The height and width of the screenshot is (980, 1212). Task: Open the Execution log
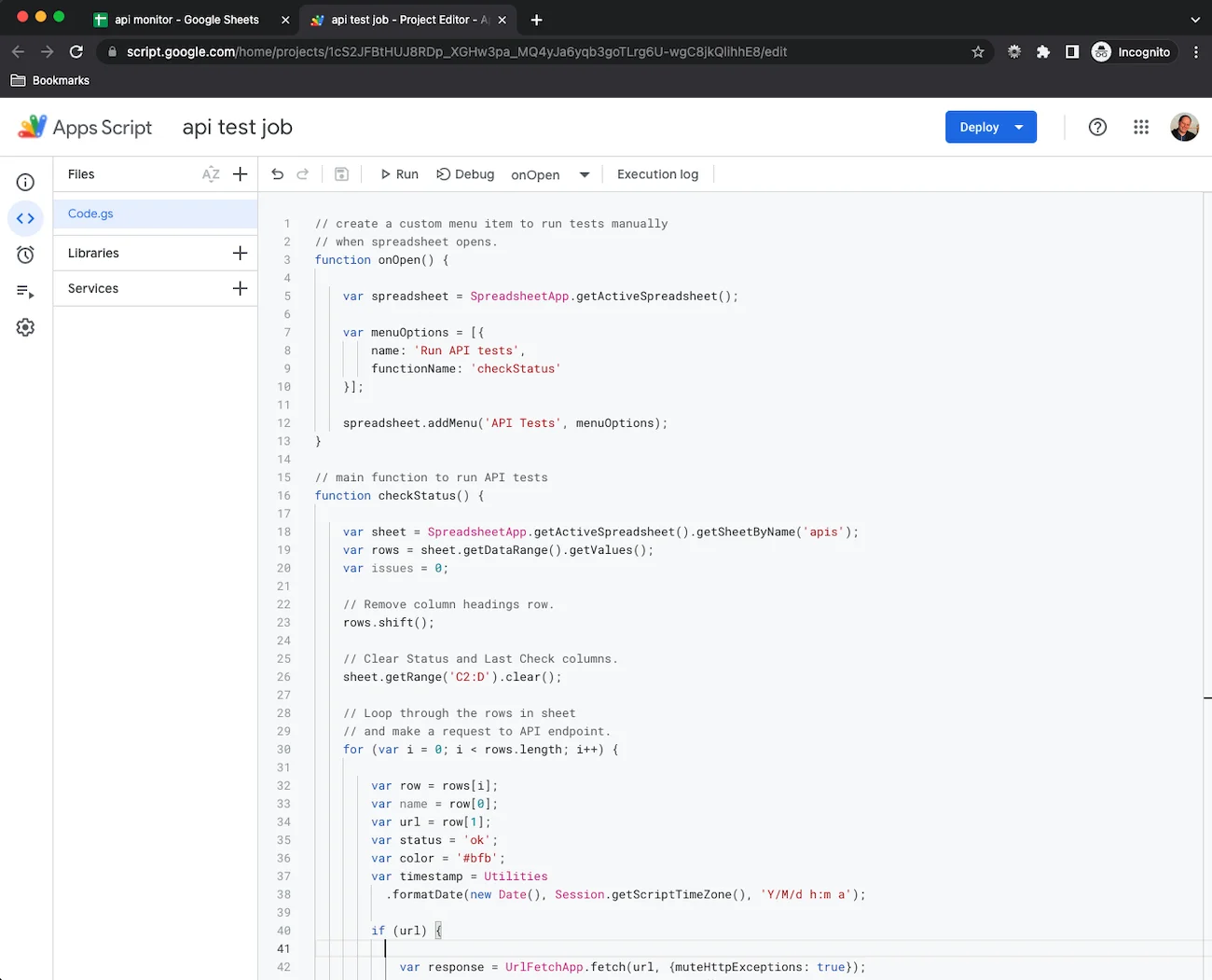[657, 174]
